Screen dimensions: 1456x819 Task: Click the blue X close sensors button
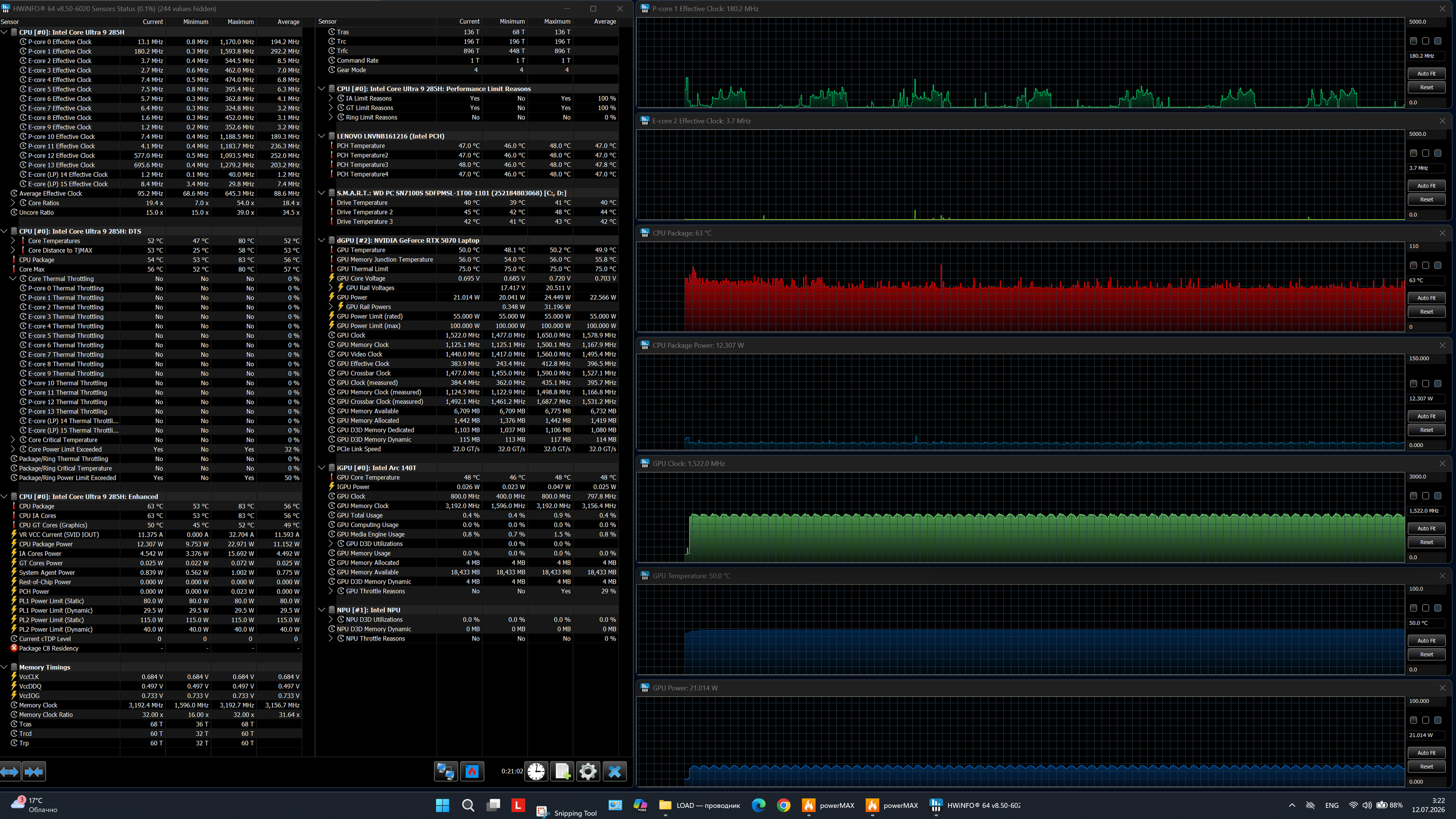tap(614, 771)
